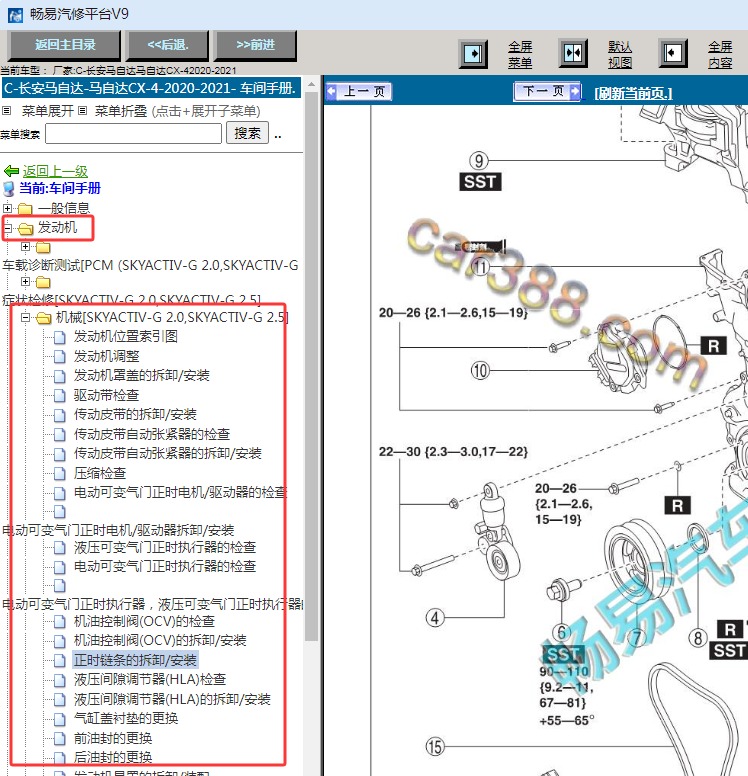Click the full-screen content panel icon
The width and height of the screenshot is (748, 776).
point(673,53)
